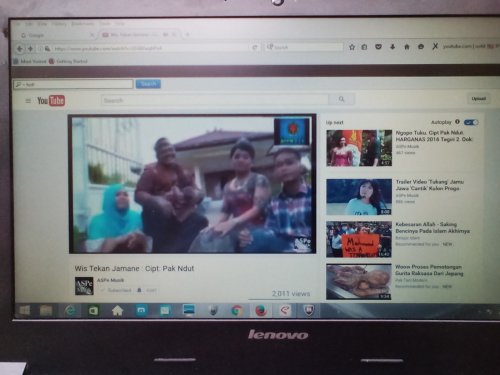Image resolution: width=500 pixels, height=375 pixels.
Task: Open Kebesaran Allah video thumbnail
Action: click(359, 239)
